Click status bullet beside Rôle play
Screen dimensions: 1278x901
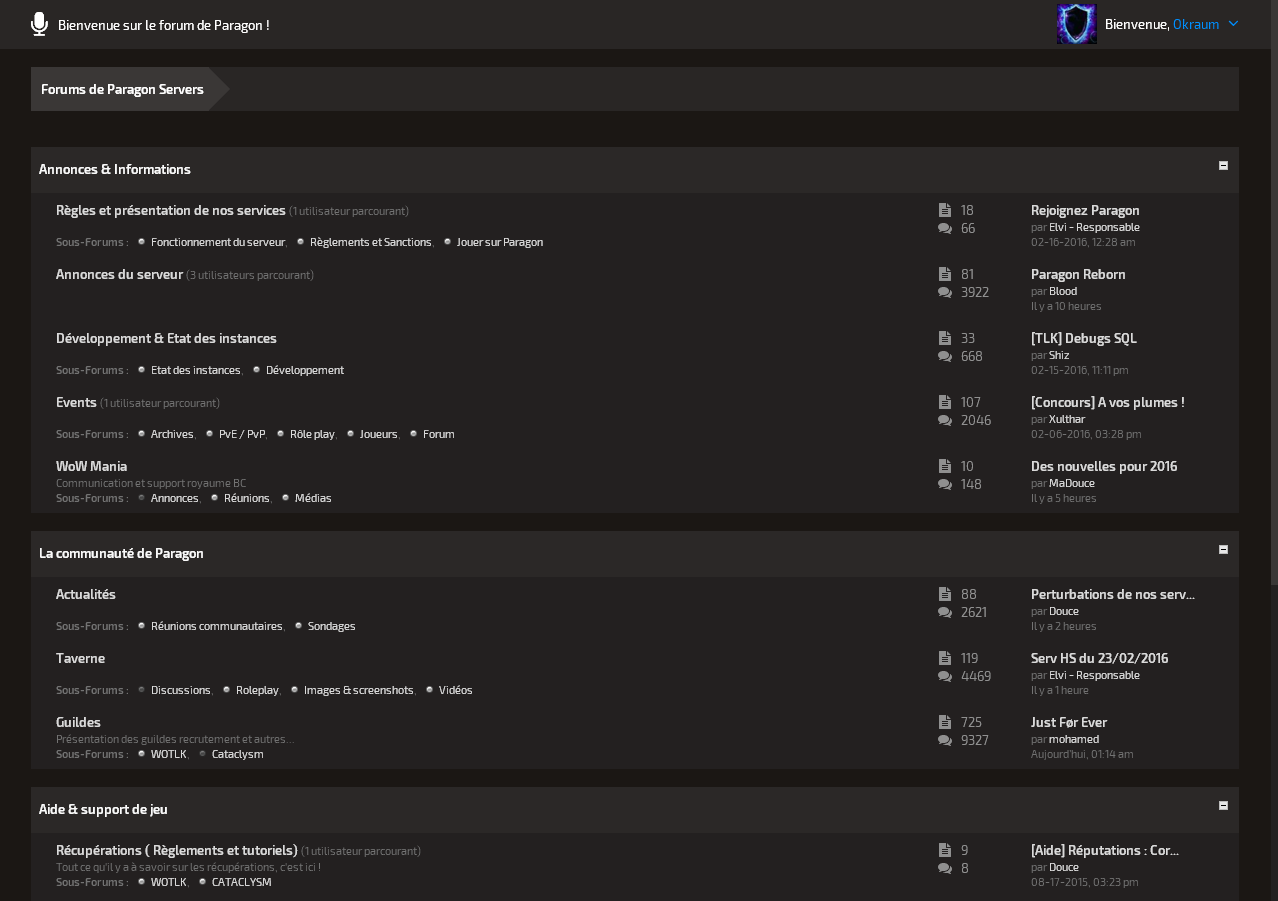[281, 434]
